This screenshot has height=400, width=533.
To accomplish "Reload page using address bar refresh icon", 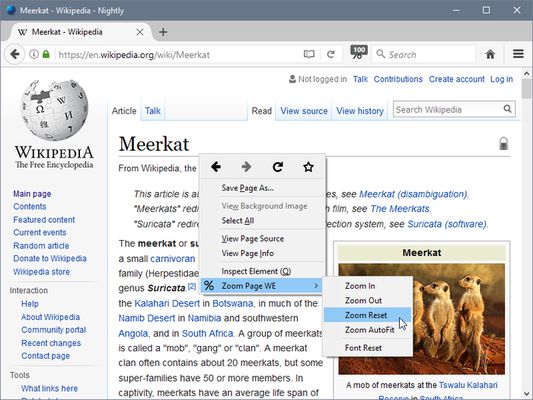I will 331,54.
